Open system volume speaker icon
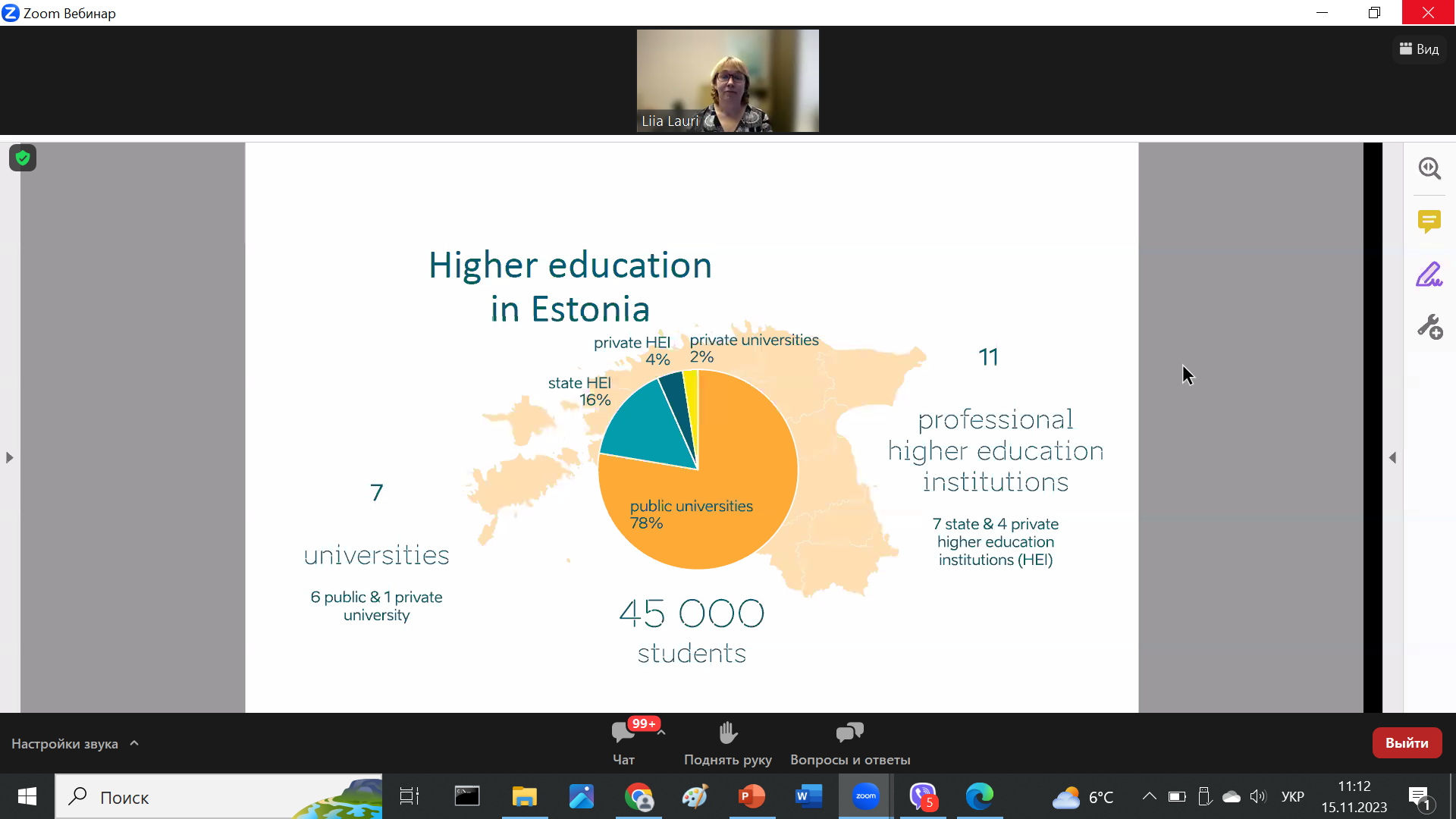 [x=1258, y=796]
